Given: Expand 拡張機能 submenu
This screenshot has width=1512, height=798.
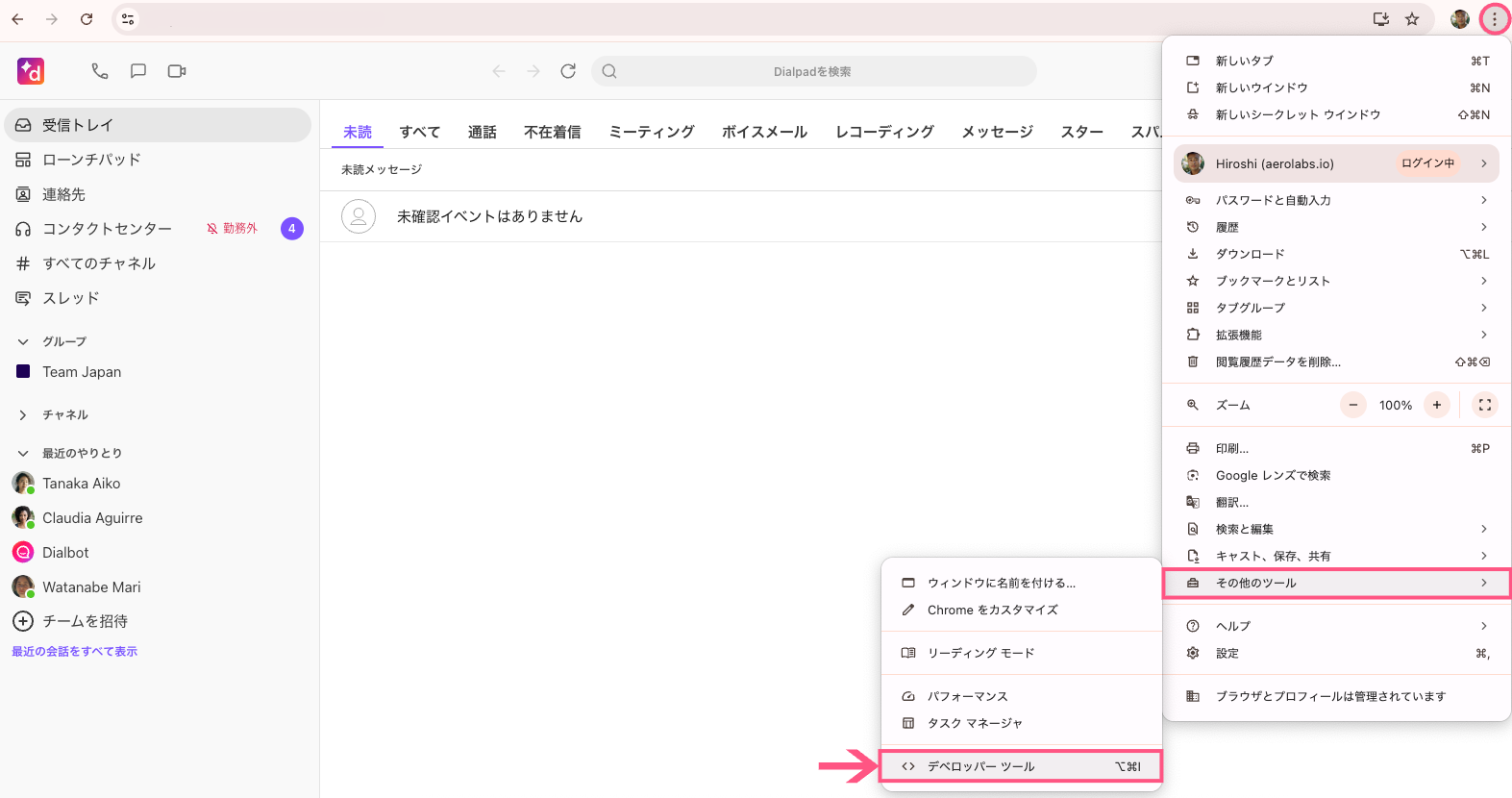Looking at the screenshot, I should pos(1336,335).
